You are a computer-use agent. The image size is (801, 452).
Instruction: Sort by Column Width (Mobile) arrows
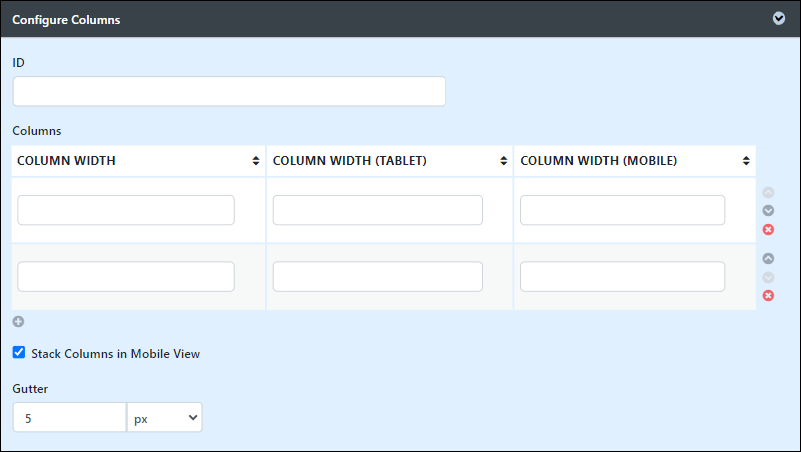pos(746,161)
